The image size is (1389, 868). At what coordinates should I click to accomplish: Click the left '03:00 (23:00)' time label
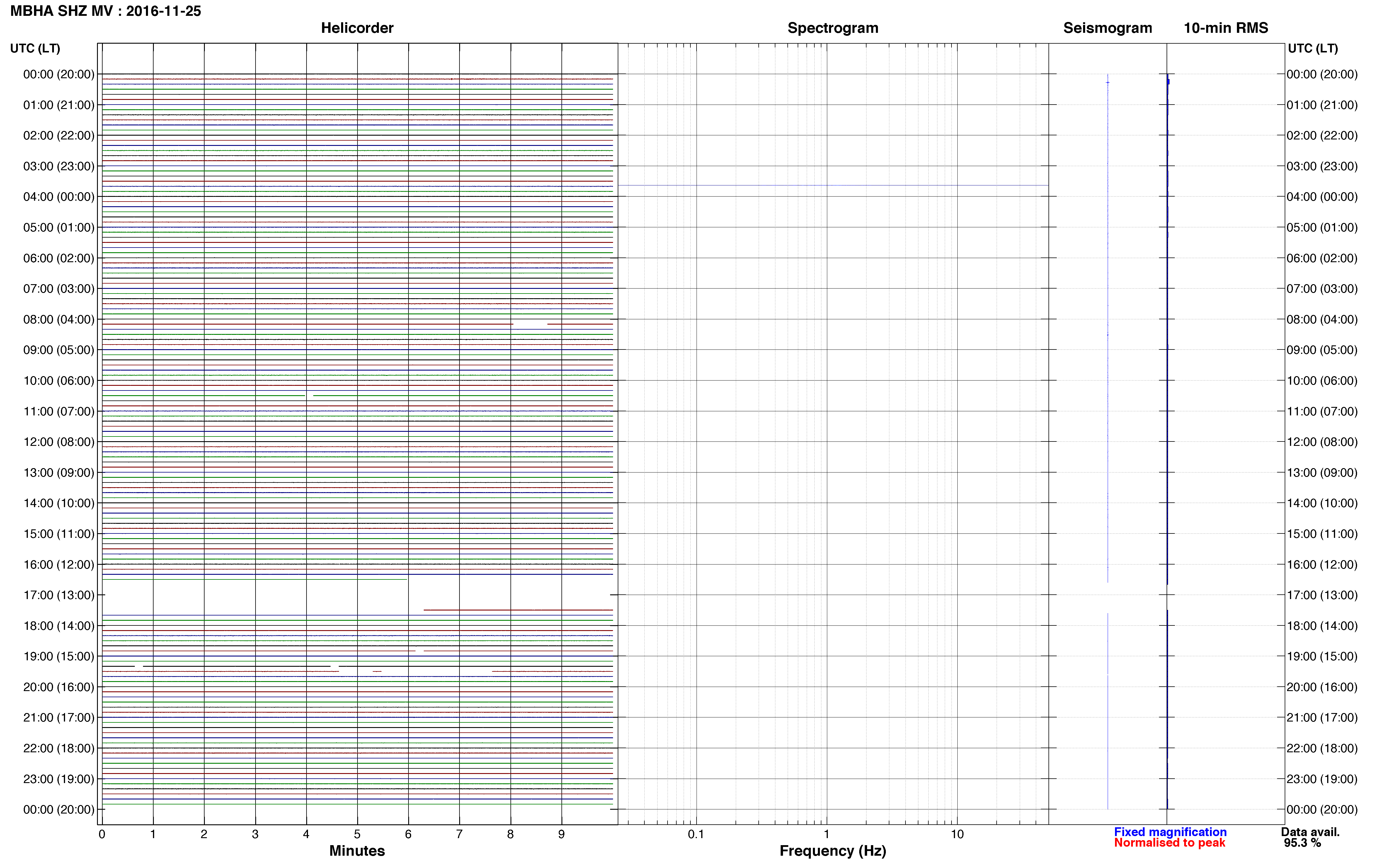click(x=59, y=166)
